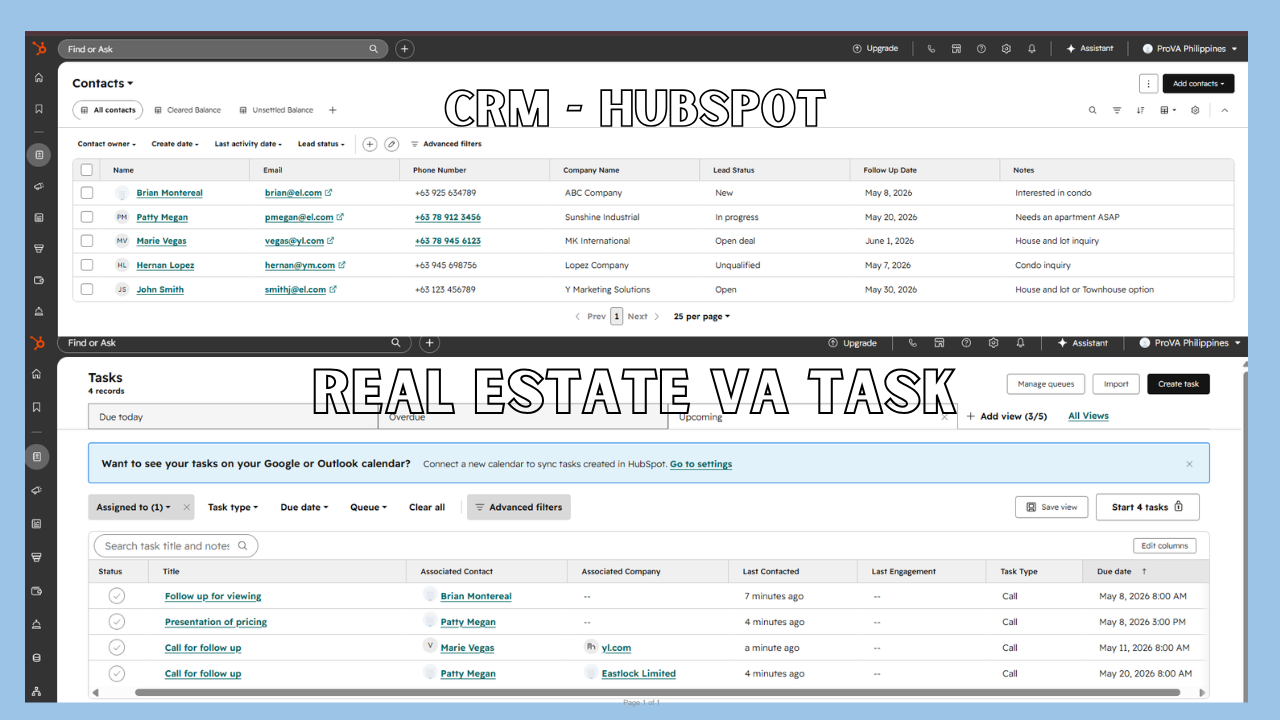Open the Create date filter dropdown
The image size is (1280, 720).
click(x=175, y=144)
